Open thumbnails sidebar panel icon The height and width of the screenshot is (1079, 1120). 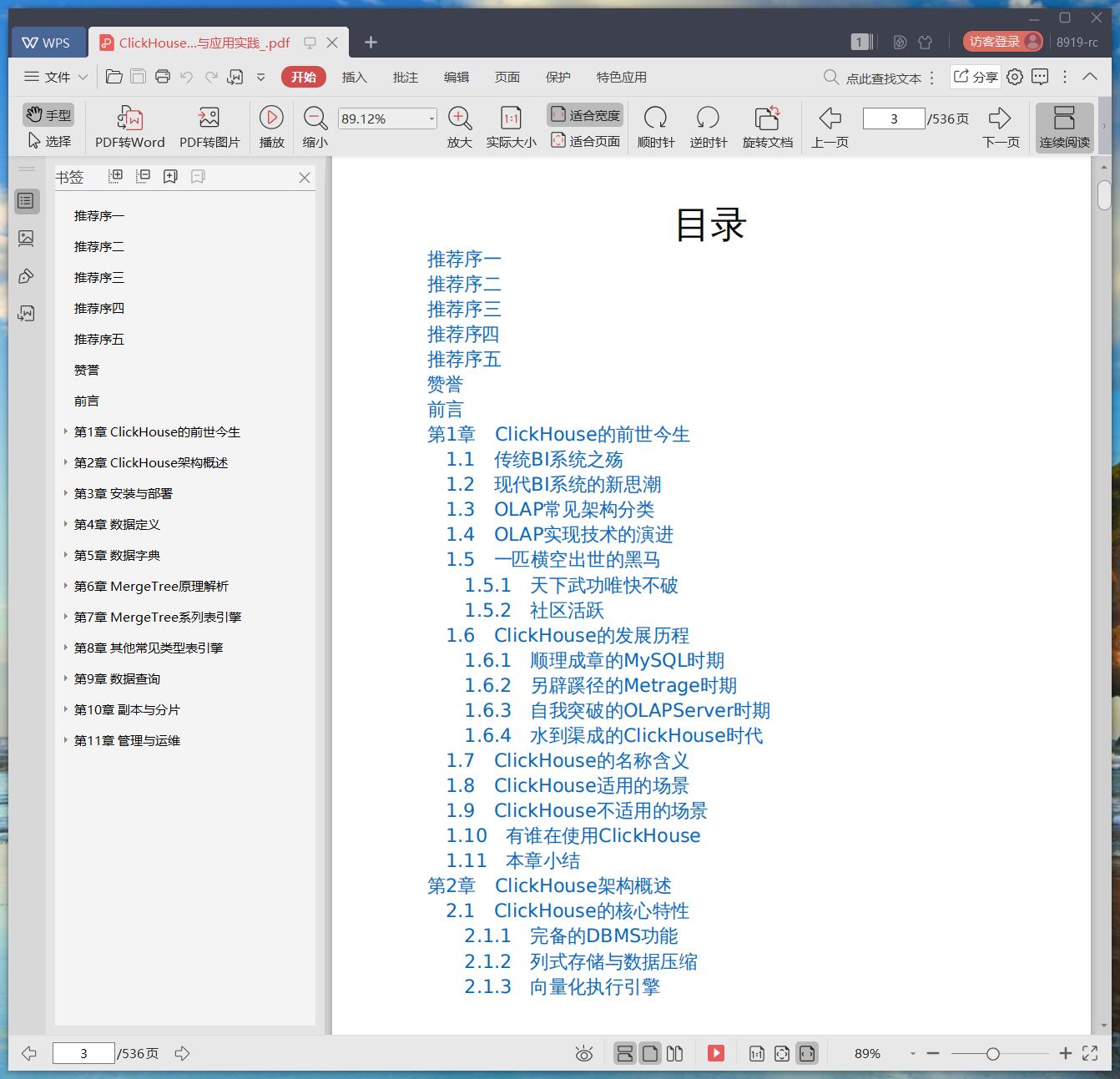click(27, 239)
